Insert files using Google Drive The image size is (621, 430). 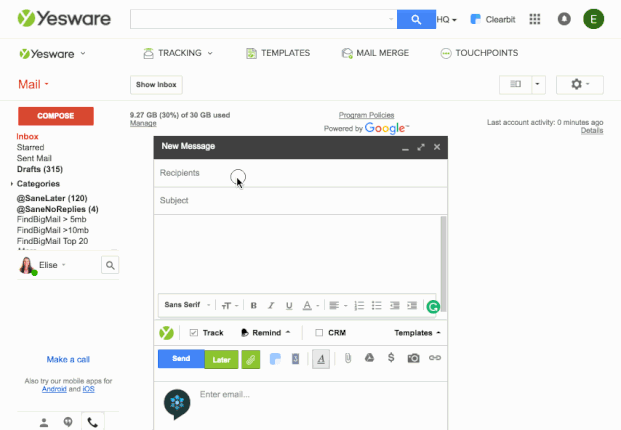tap(369, 358)
